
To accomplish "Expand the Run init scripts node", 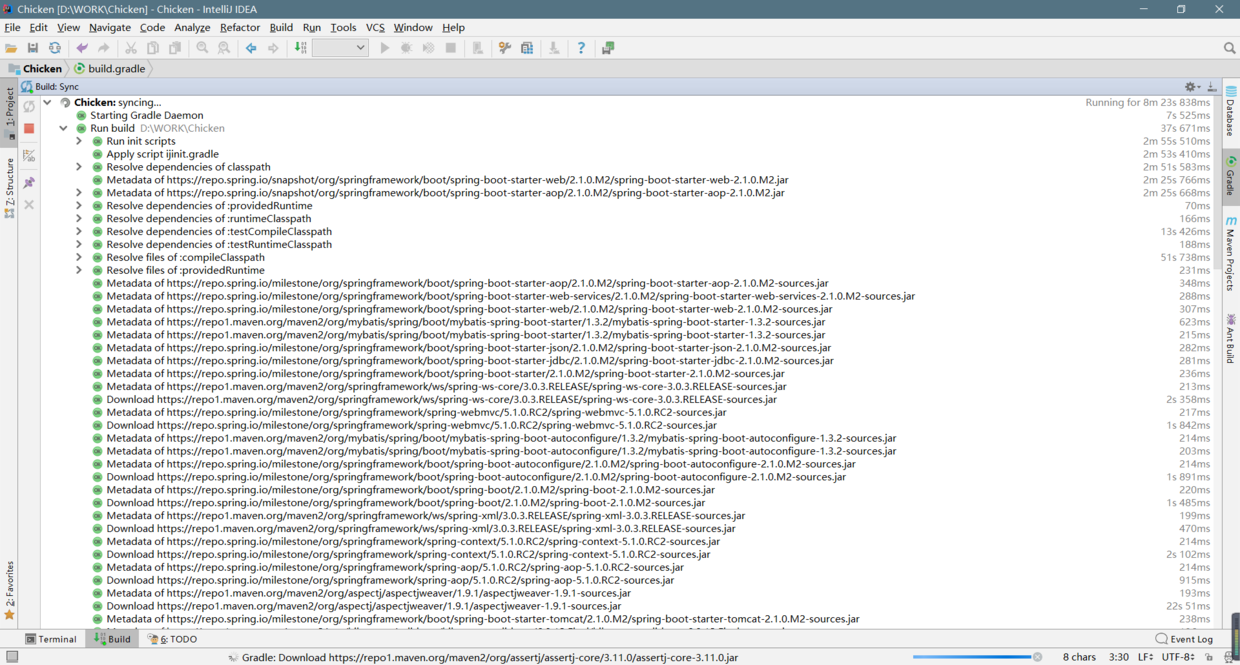I will [x=79, y=142].
